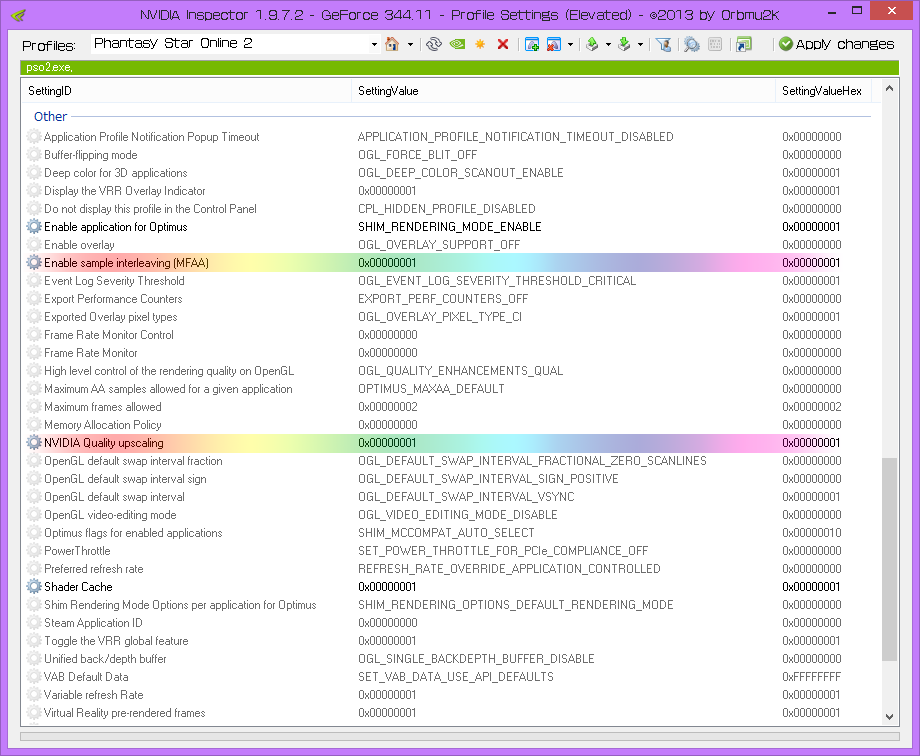Click the scroll down arrow of the settings list
This screenshot has height=756, width=920.
pos(889,716)
